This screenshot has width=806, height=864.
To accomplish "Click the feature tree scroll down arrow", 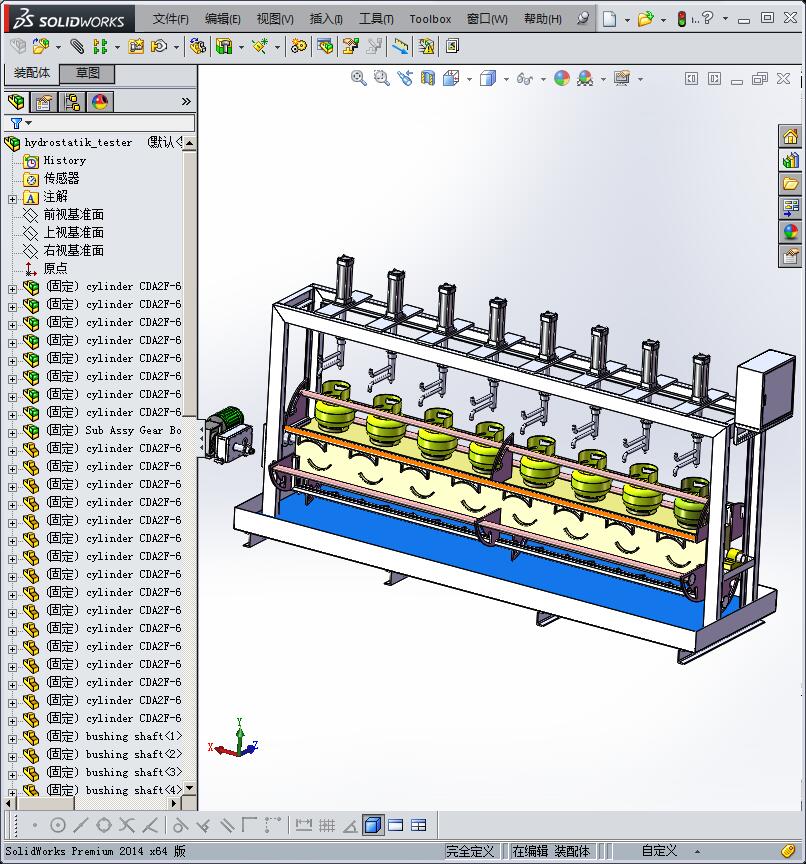I will point(190,789).
